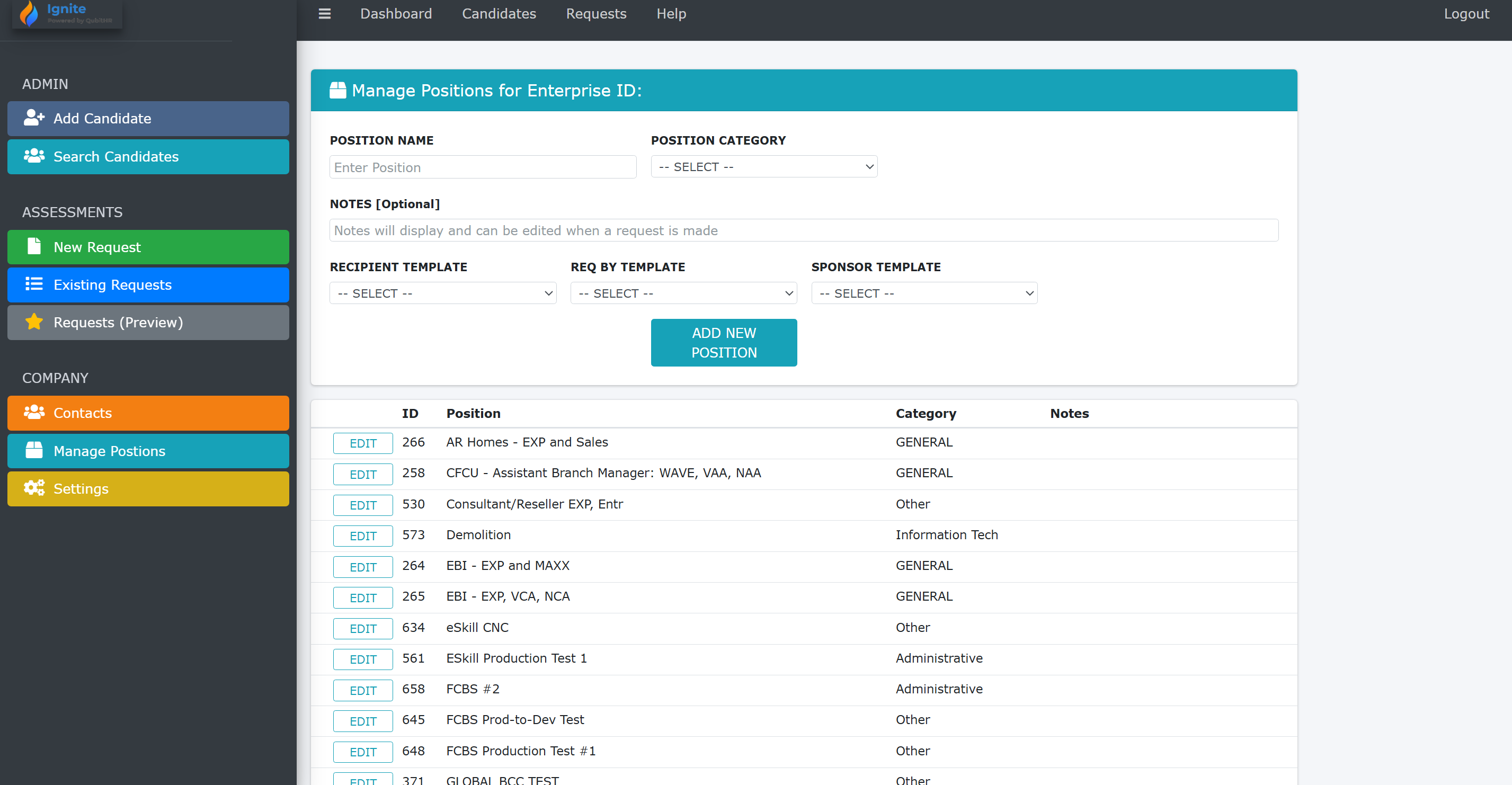This screenshot has height=785, width=1512.
Task: Click the Ignite flame logo
Action: pyautogui.click(x=29, y=14)
